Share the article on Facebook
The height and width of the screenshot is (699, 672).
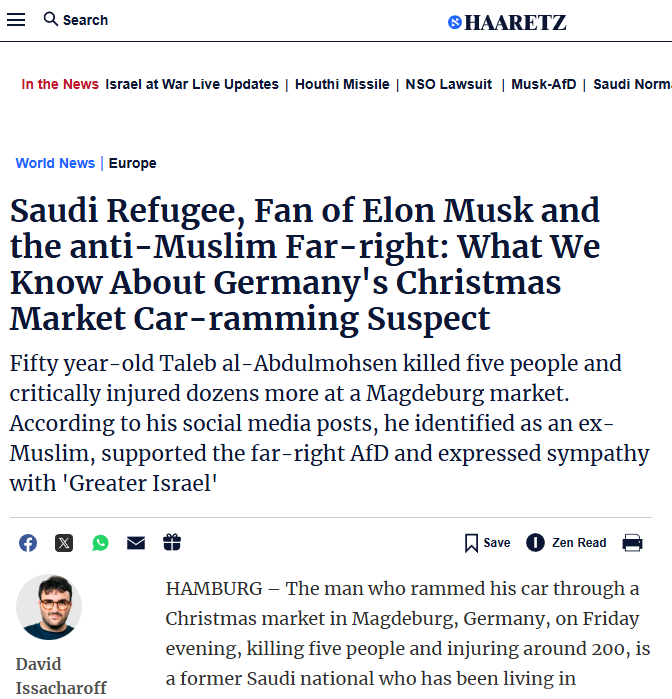point(28,543)
